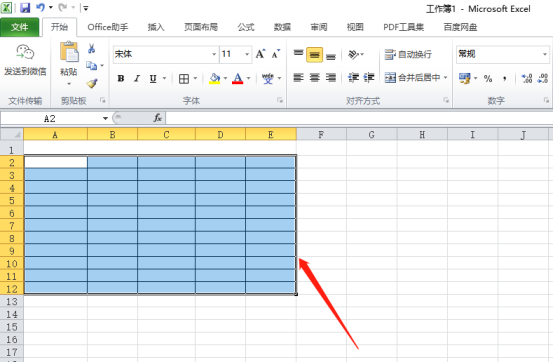Open Customize Quick Access Toolbar dropdown

click(86, 8)
